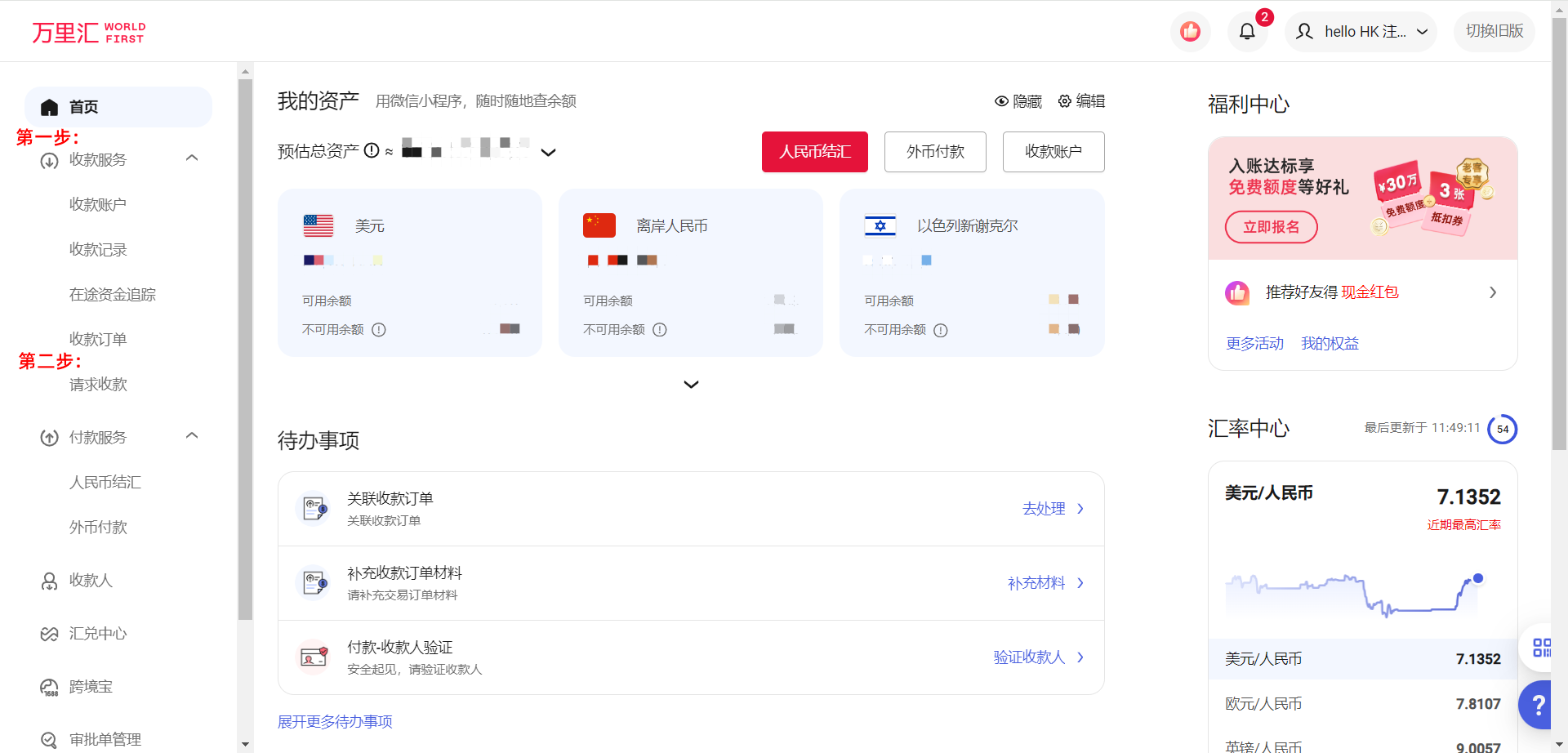The width and height of the screenshot is (1568, 753).
Task: Click 展开更多待办事项 link
Action: (335, 722)
